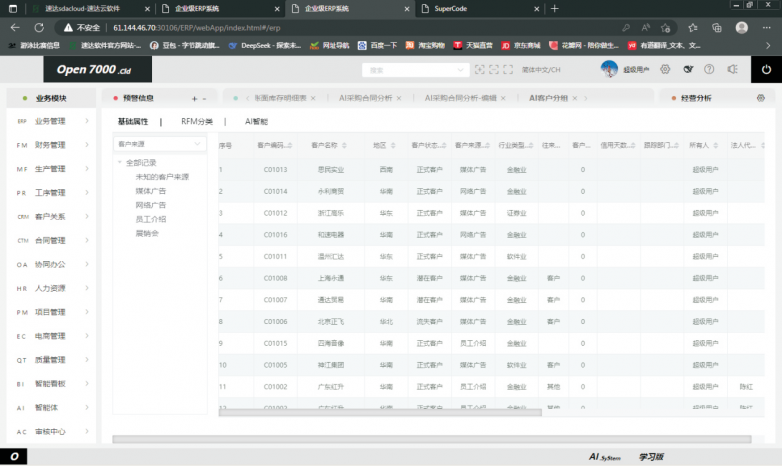Click the power logout icon
The height and width of the screenshot is (466, 782).
pyautogui.click(x=766, y=69)
